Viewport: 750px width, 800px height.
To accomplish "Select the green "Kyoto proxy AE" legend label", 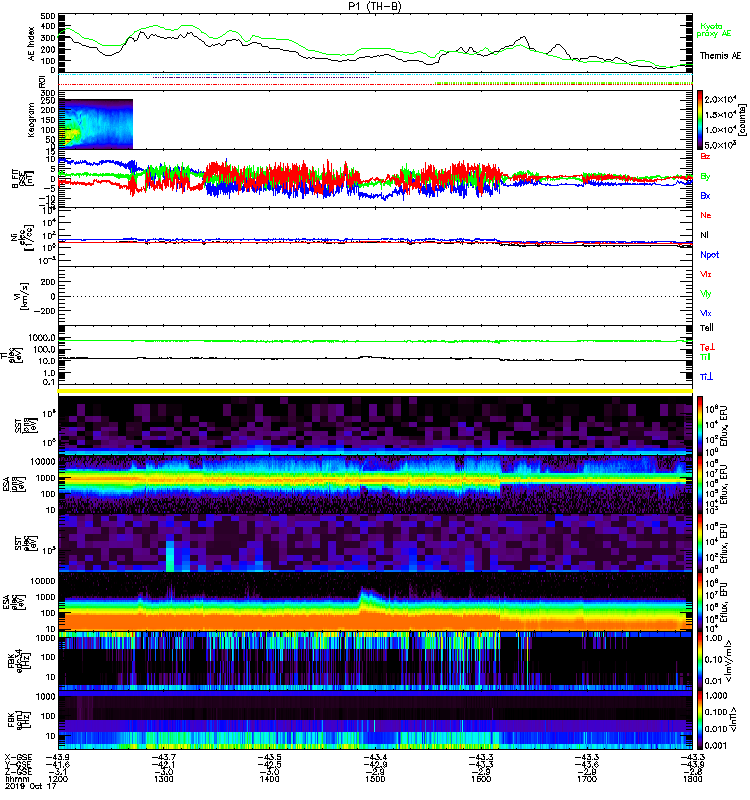I will click(x=713, y=30).
